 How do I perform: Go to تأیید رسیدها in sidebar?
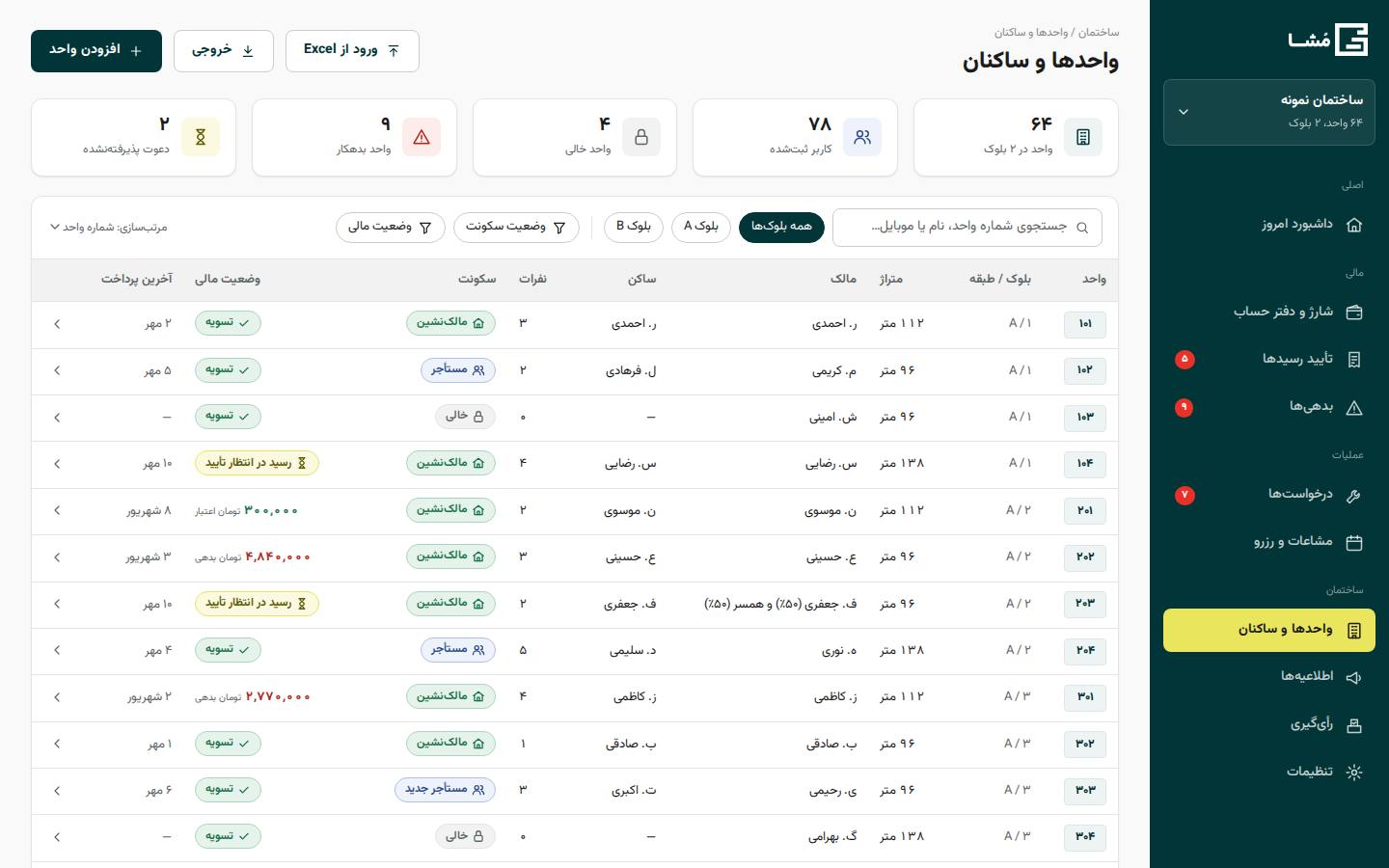(1269, 359)
